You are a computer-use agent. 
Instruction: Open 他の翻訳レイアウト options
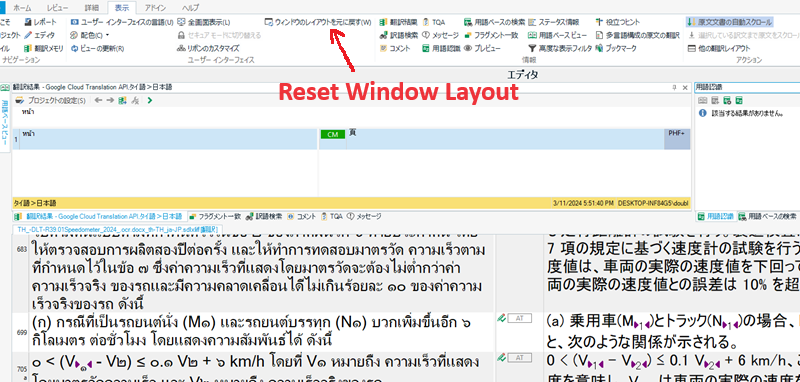[x=719, y=48]
